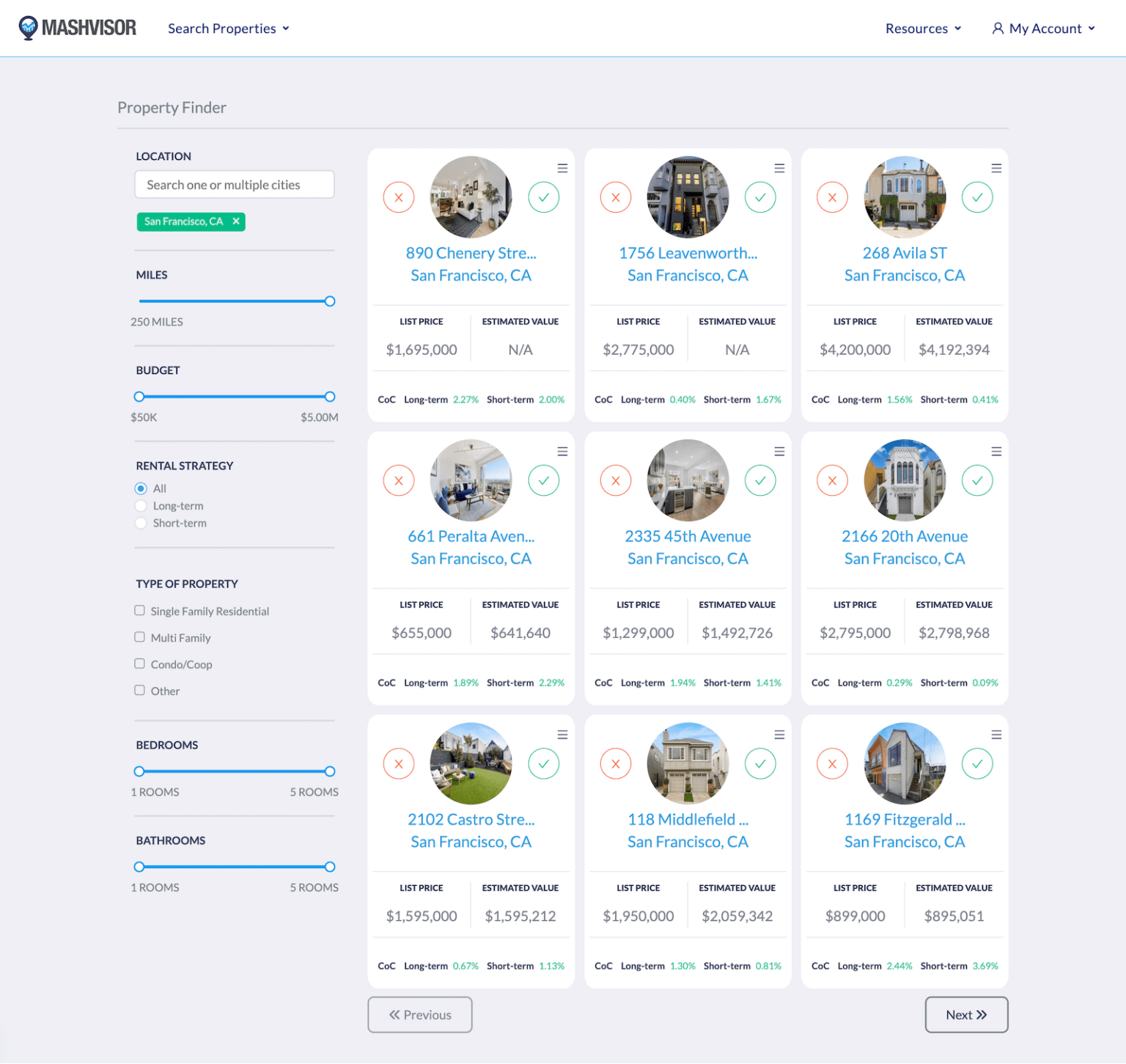
Task: Click the city search input field
Action: click(x=234, y=184)
